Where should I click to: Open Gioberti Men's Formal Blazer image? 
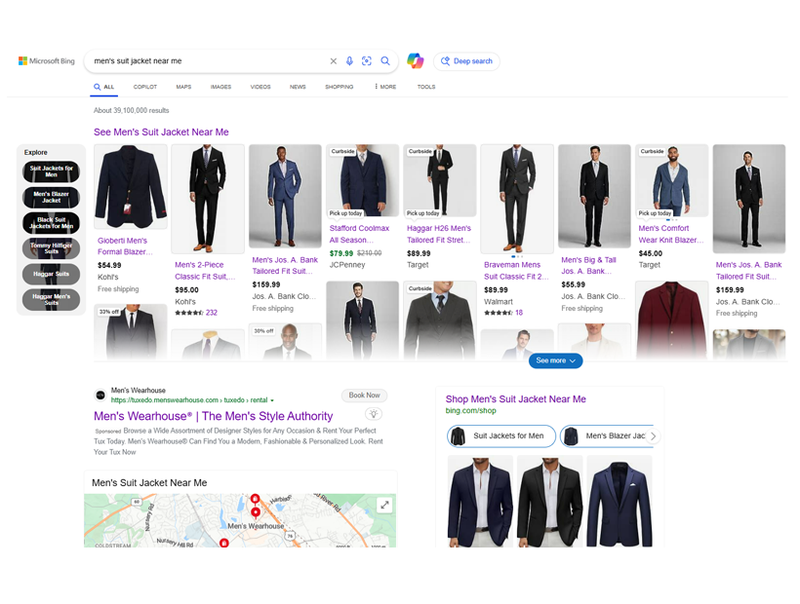[131, 187]
